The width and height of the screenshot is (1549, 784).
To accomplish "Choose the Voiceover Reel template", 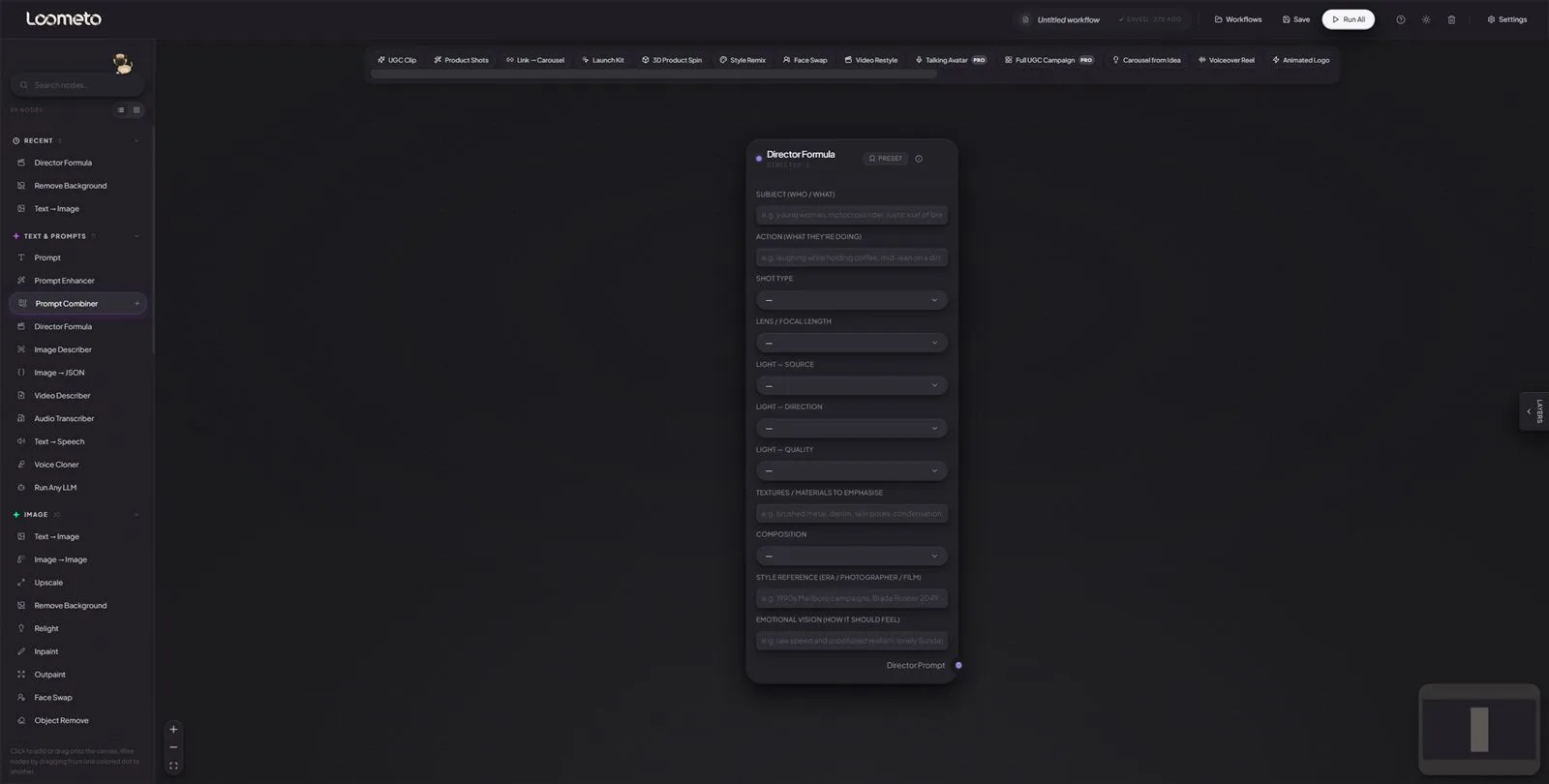I will point(1227,60).
